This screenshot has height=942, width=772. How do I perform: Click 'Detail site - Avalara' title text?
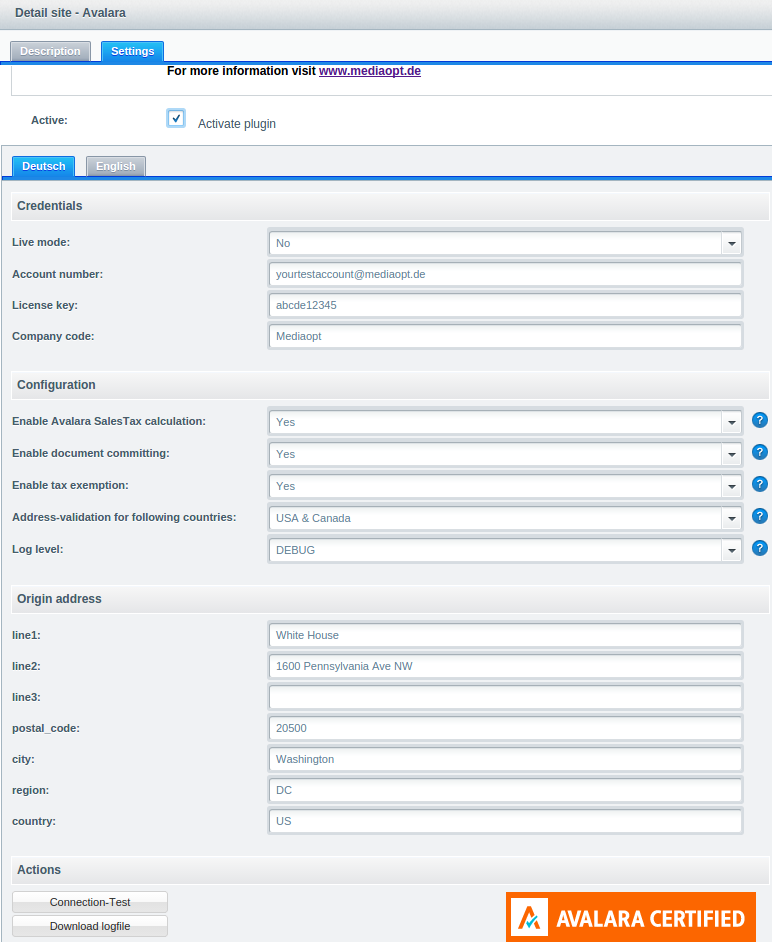[x=70, y=13]
